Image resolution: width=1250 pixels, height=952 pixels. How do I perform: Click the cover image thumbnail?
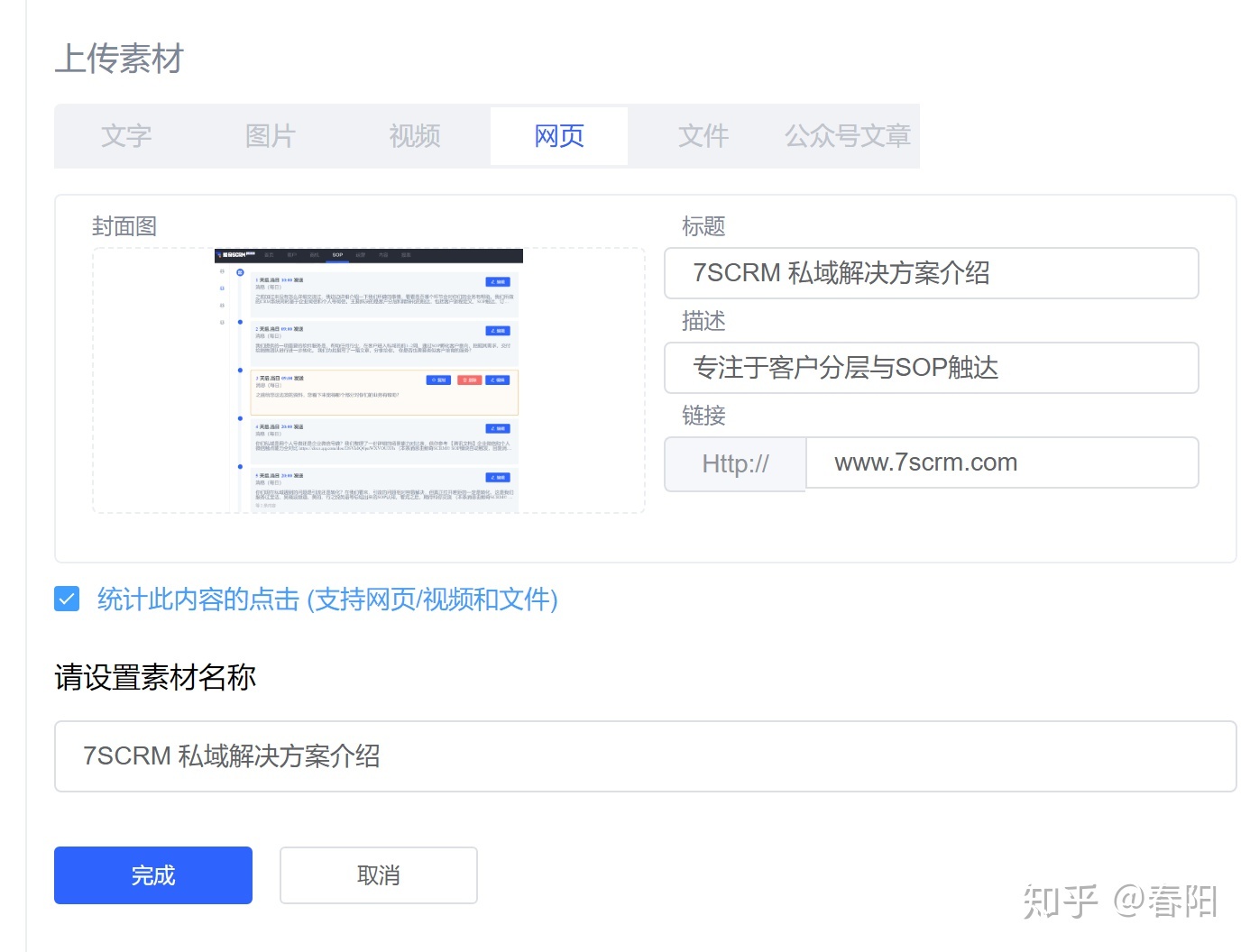[369, 381]
